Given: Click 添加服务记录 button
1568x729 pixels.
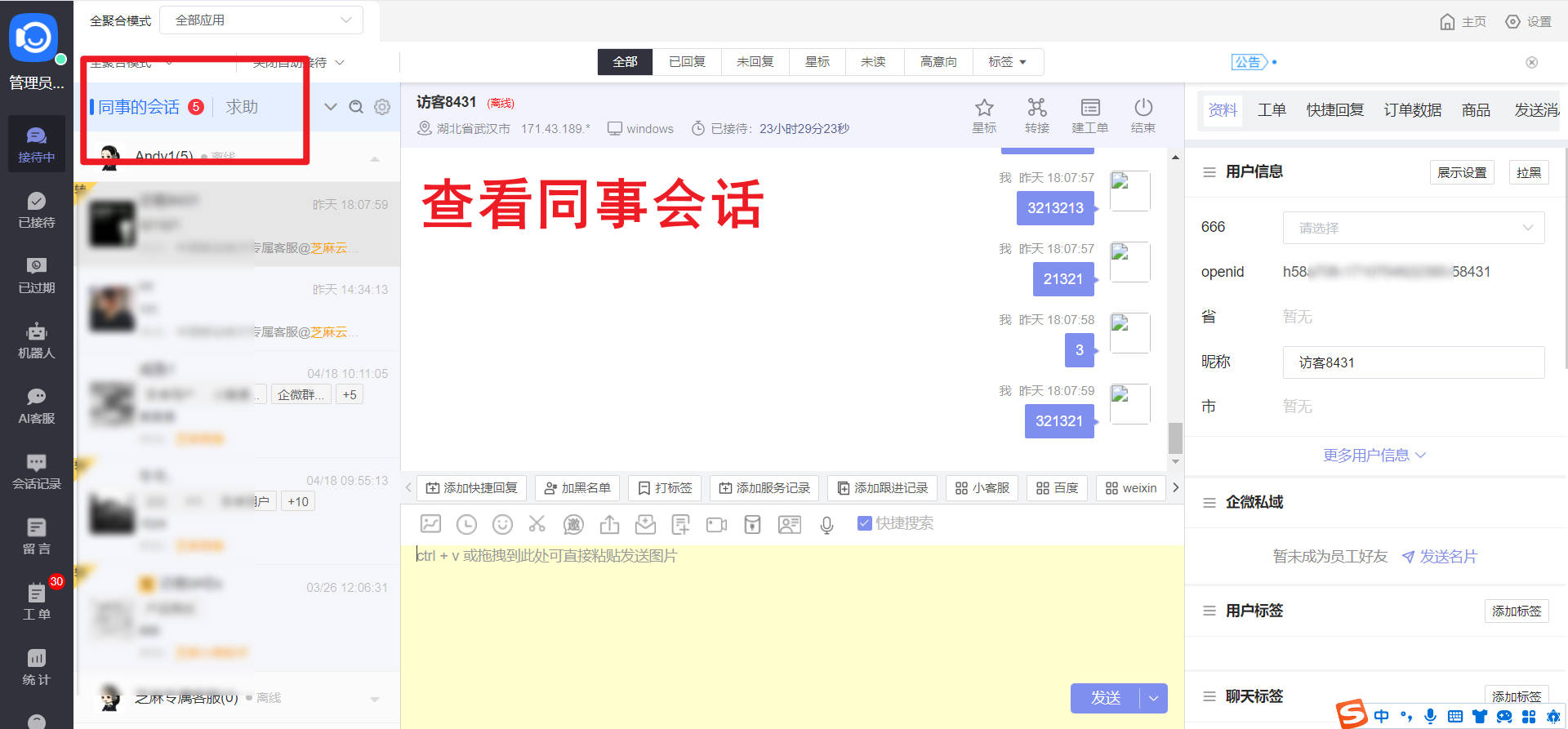Looking at the screenshot, I should (x=764, y=488).
